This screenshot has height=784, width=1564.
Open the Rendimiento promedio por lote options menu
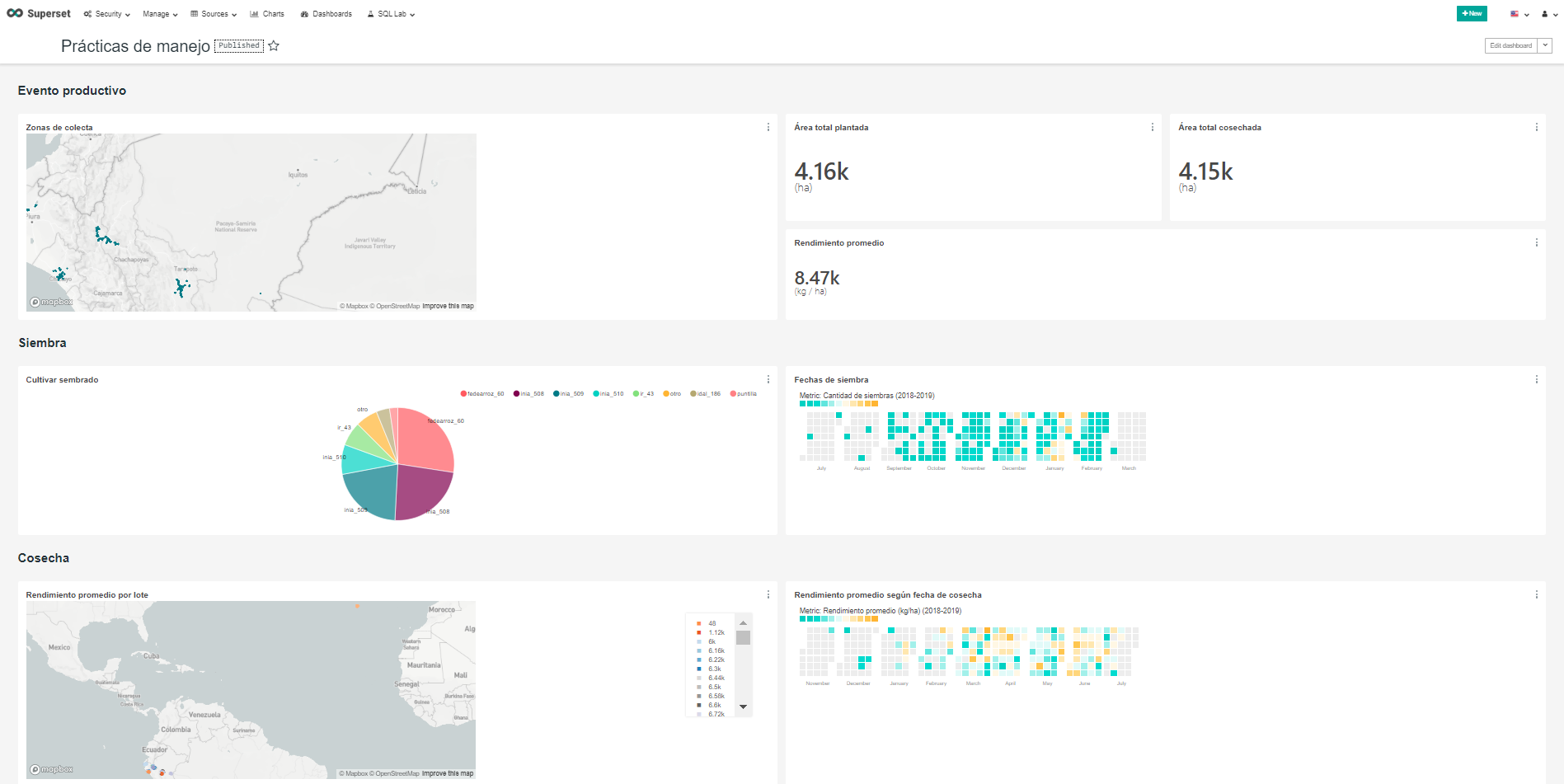768,594
